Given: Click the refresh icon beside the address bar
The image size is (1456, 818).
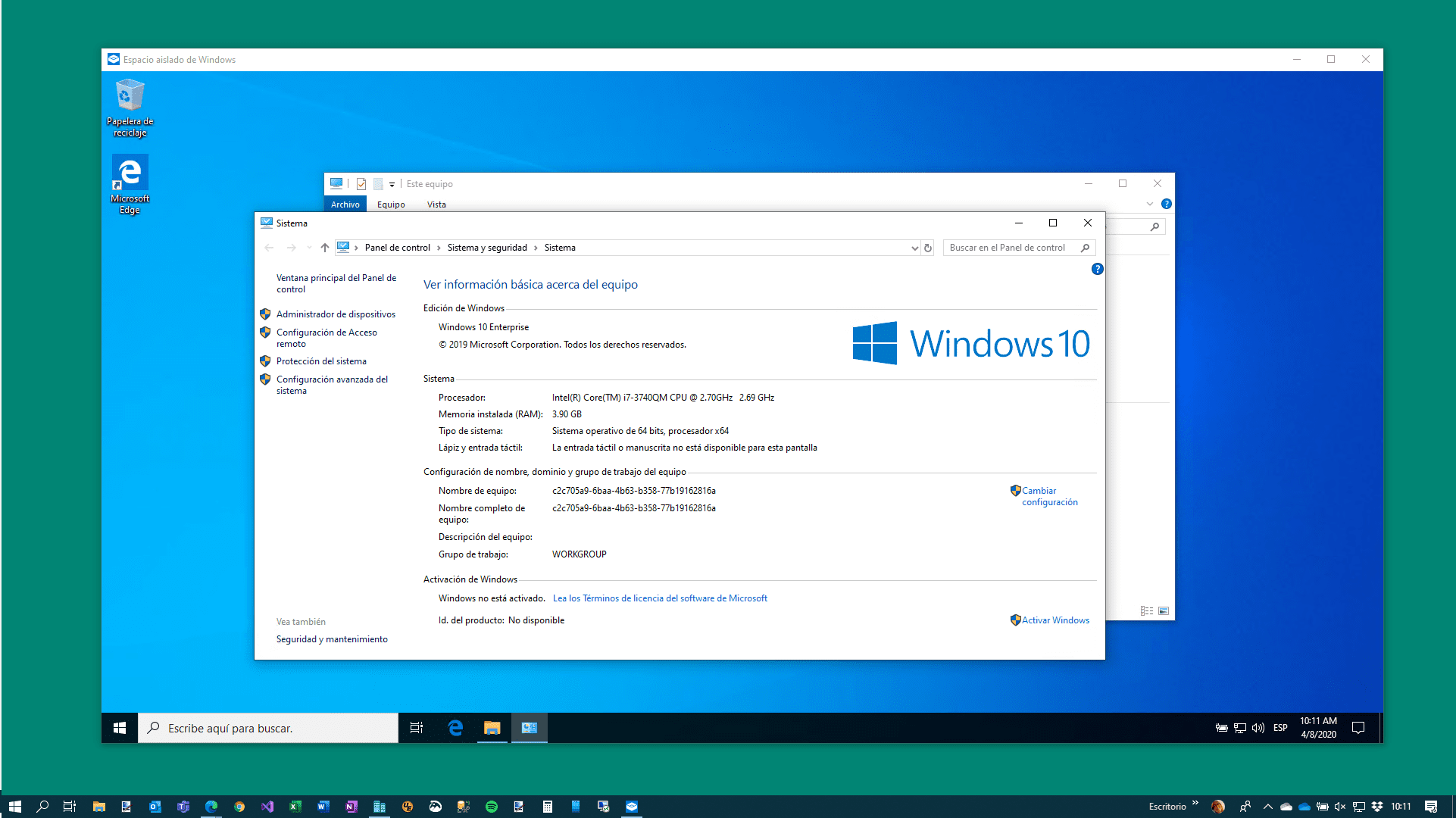Looking at the screenshot, I should click(x=928, y=248).
